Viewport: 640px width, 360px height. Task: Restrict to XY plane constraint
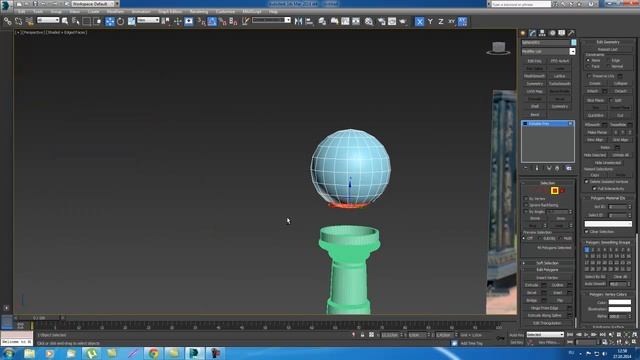coord(451,22)
